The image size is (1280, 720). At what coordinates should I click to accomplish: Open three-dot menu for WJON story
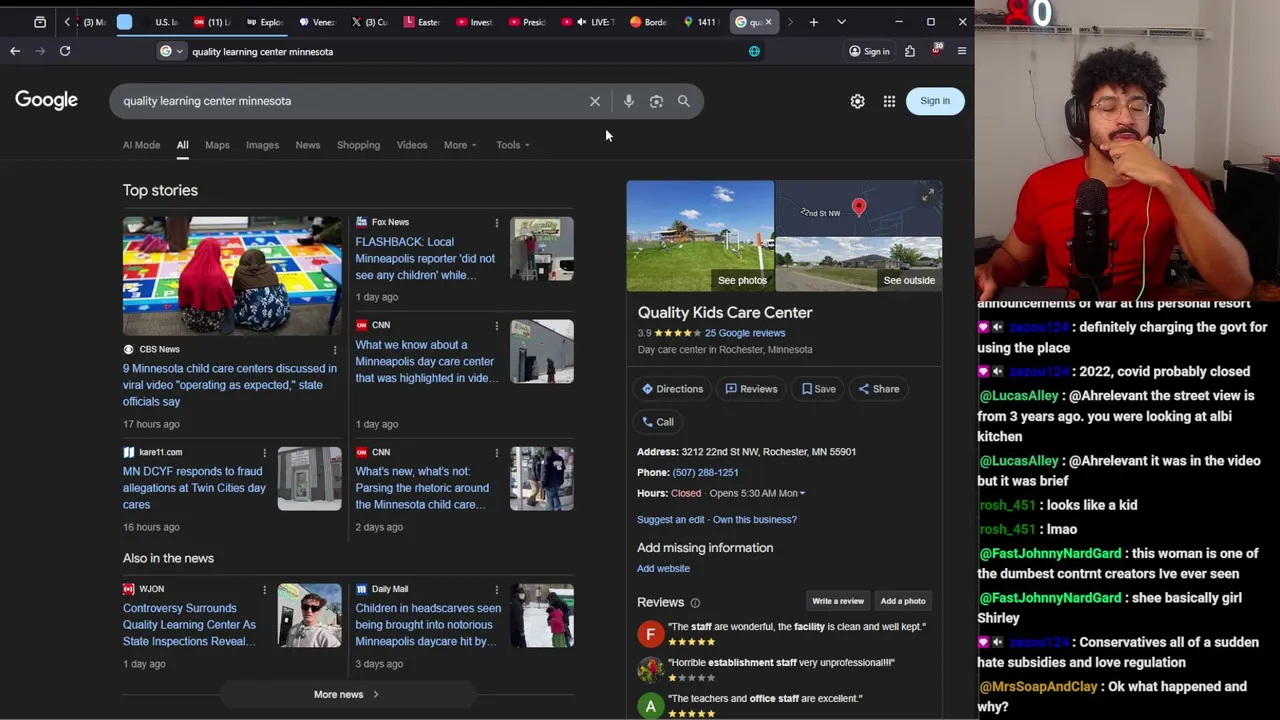click(264, 589)
